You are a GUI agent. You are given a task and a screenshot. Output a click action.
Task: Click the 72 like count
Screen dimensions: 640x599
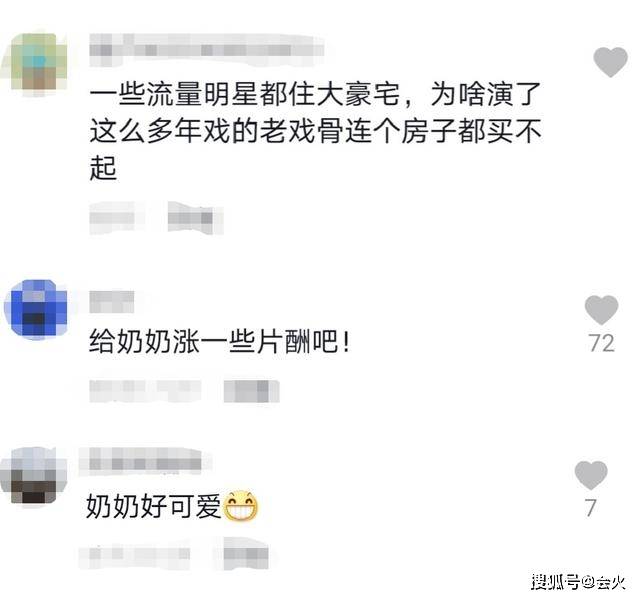[x=602, y=343]
